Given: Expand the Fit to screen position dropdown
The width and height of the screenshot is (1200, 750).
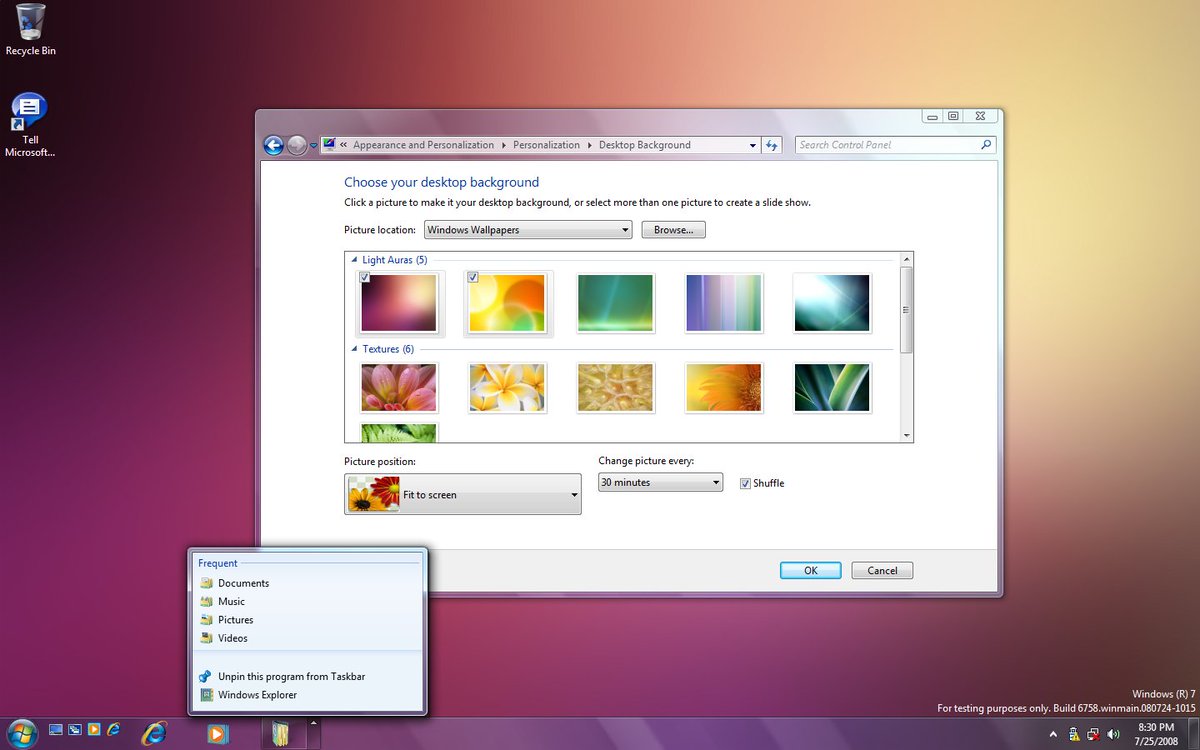Looking at the screenshot, I should coord(463,494).
